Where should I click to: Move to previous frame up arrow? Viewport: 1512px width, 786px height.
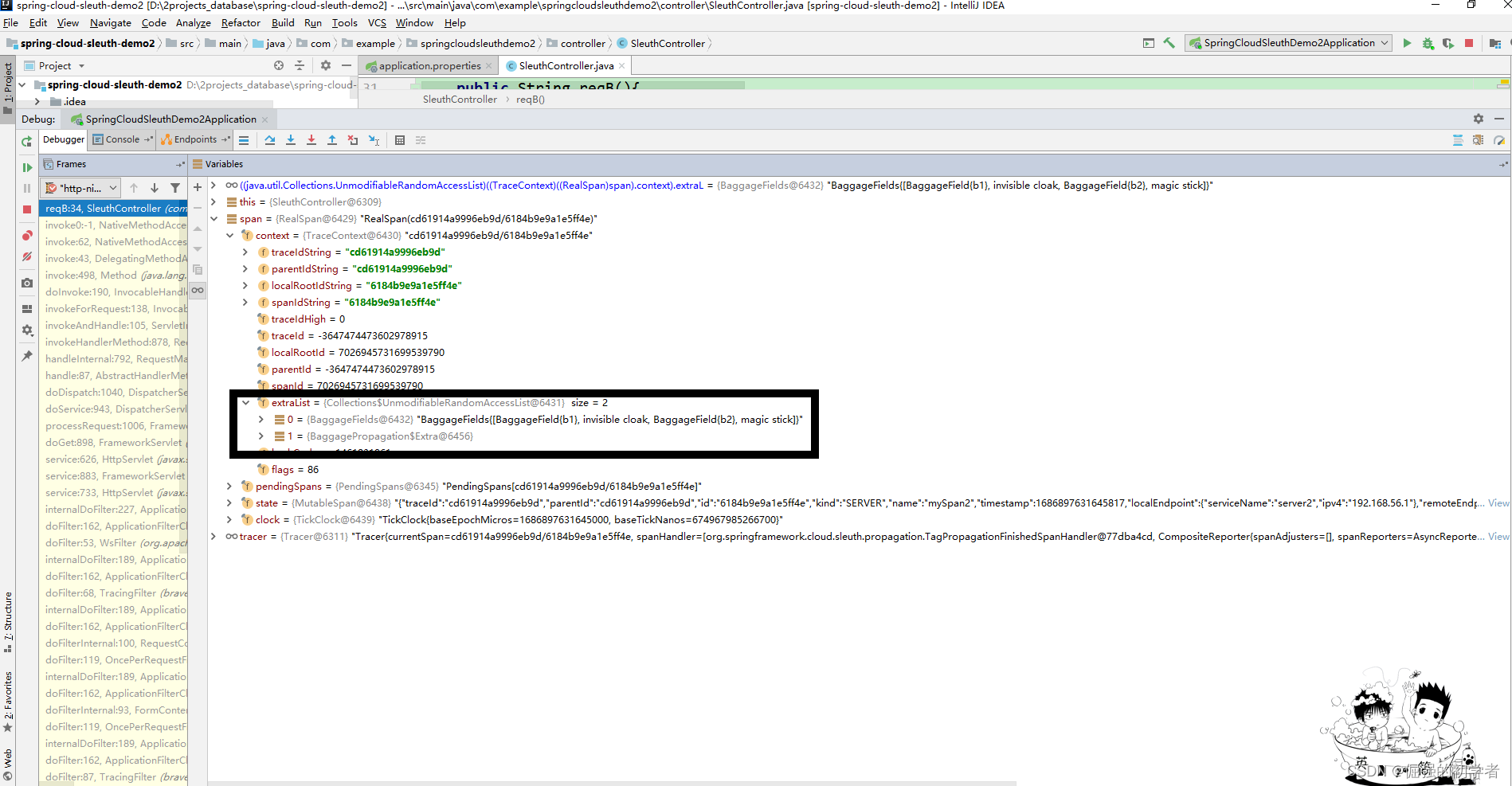click(134, 188)
